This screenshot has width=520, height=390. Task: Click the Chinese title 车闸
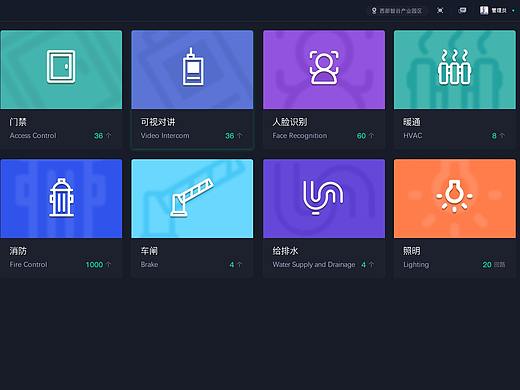(149, 251)
